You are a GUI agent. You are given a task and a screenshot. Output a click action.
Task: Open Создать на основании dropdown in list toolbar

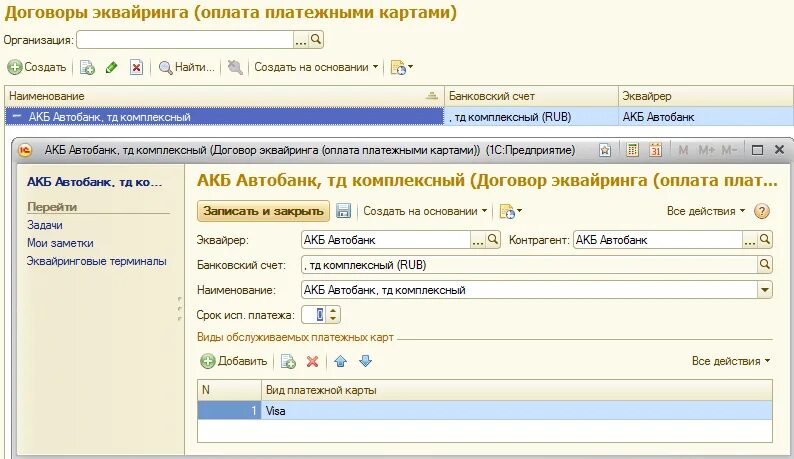click(316, 67)
